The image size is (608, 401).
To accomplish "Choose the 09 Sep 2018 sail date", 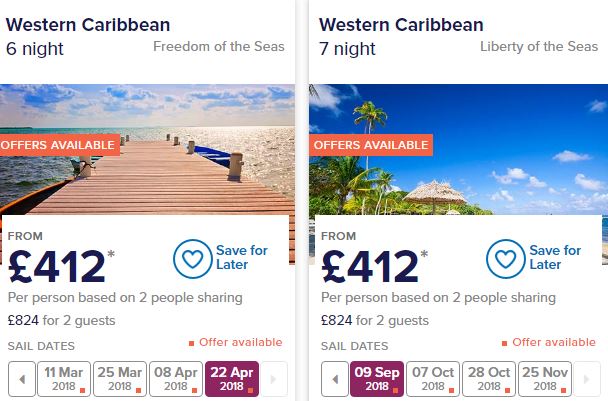I will tap(378, 379).
